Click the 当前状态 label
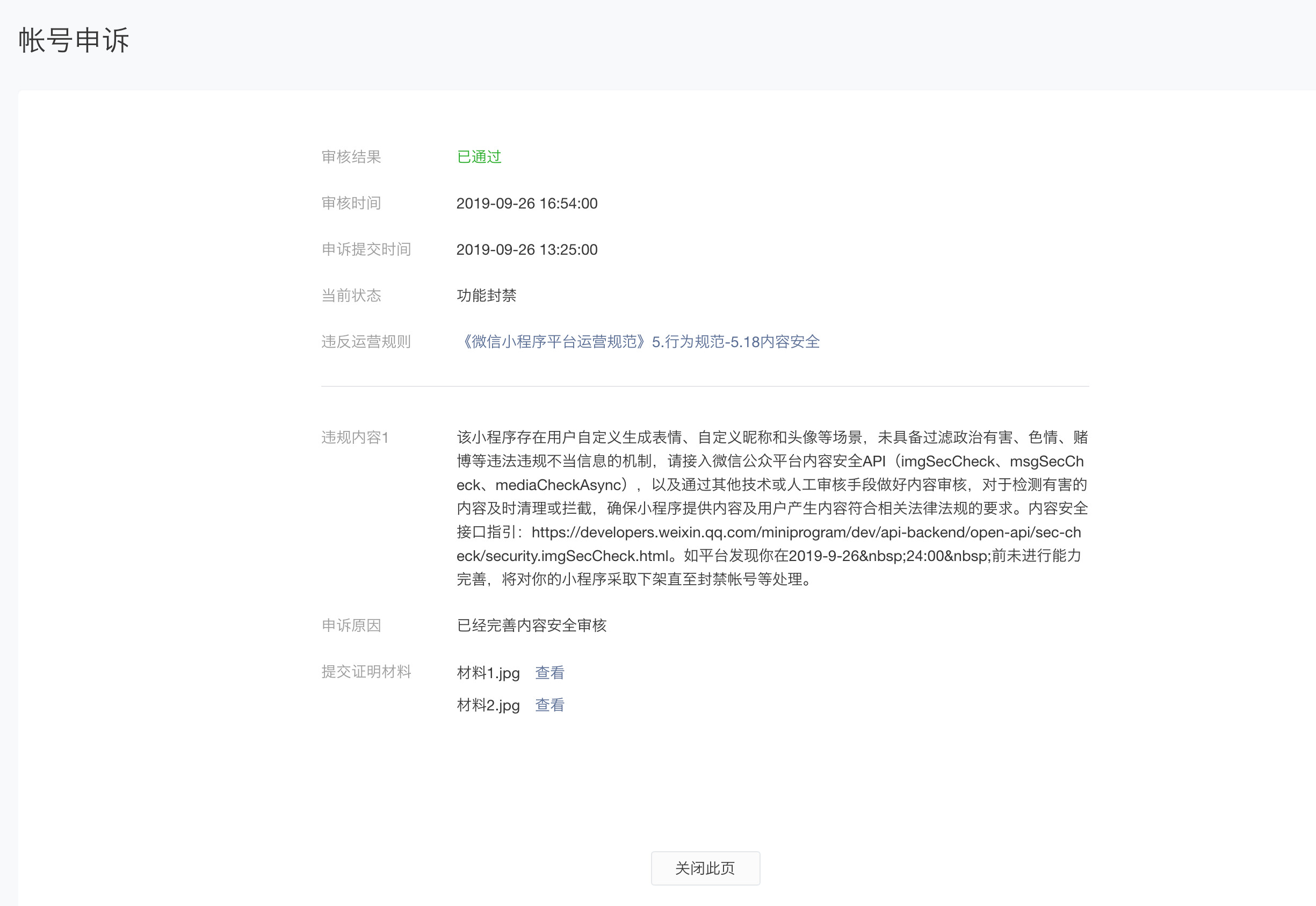 (x=351, y=295)
